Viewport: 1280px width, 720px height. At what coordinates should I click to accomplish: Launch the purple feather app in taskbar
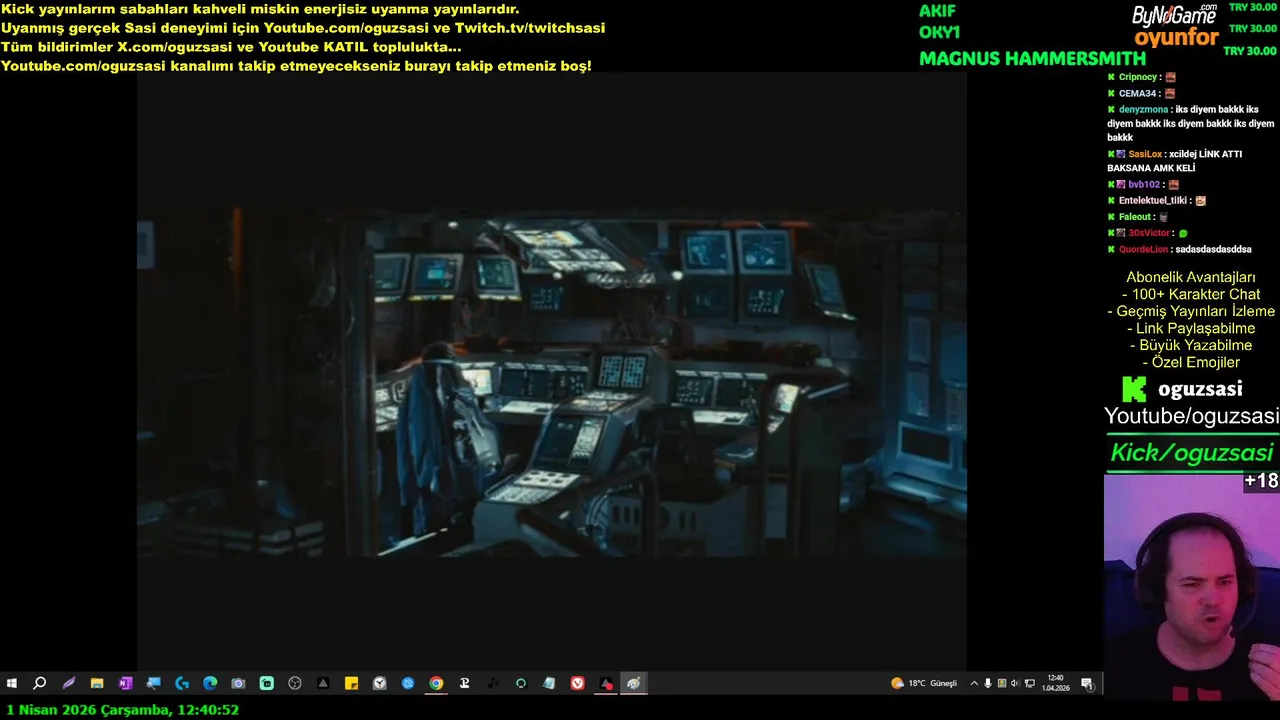point(68,683)
